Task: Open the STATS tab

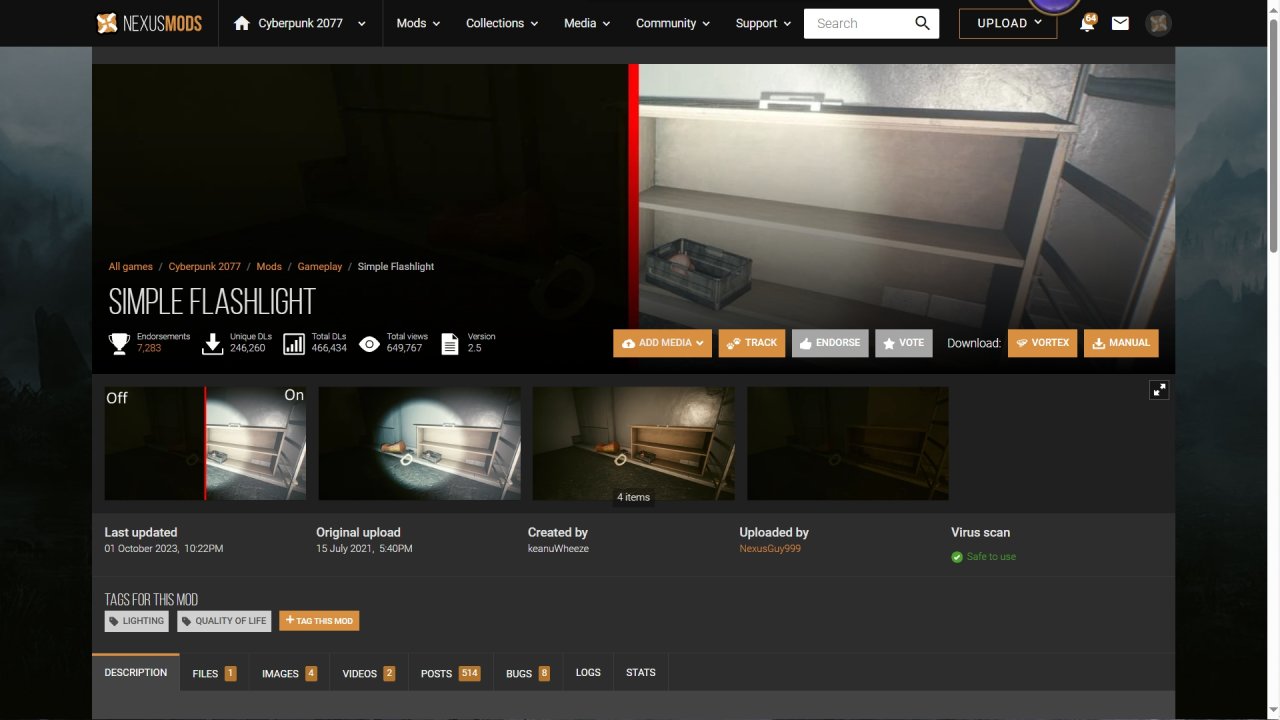Action: click(641, 673)
